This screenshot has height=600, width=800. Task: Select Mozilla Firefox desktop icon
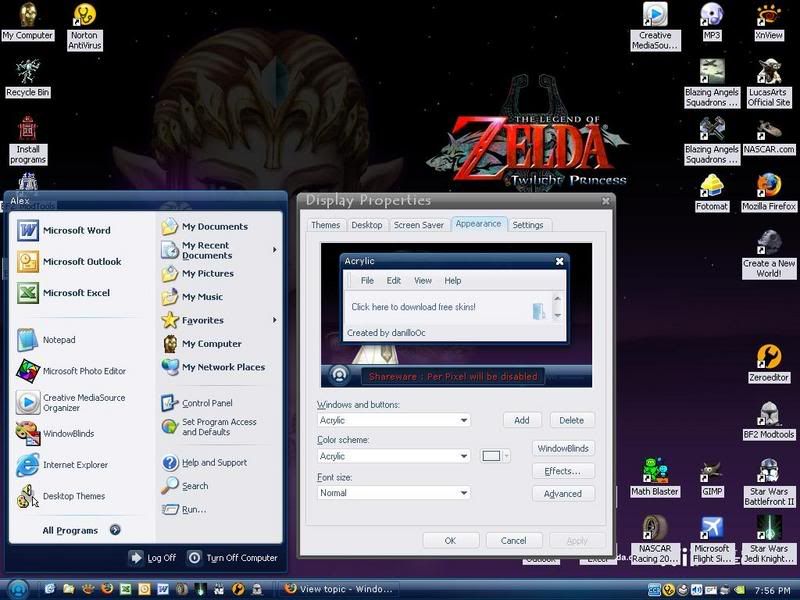click(769, 193)
